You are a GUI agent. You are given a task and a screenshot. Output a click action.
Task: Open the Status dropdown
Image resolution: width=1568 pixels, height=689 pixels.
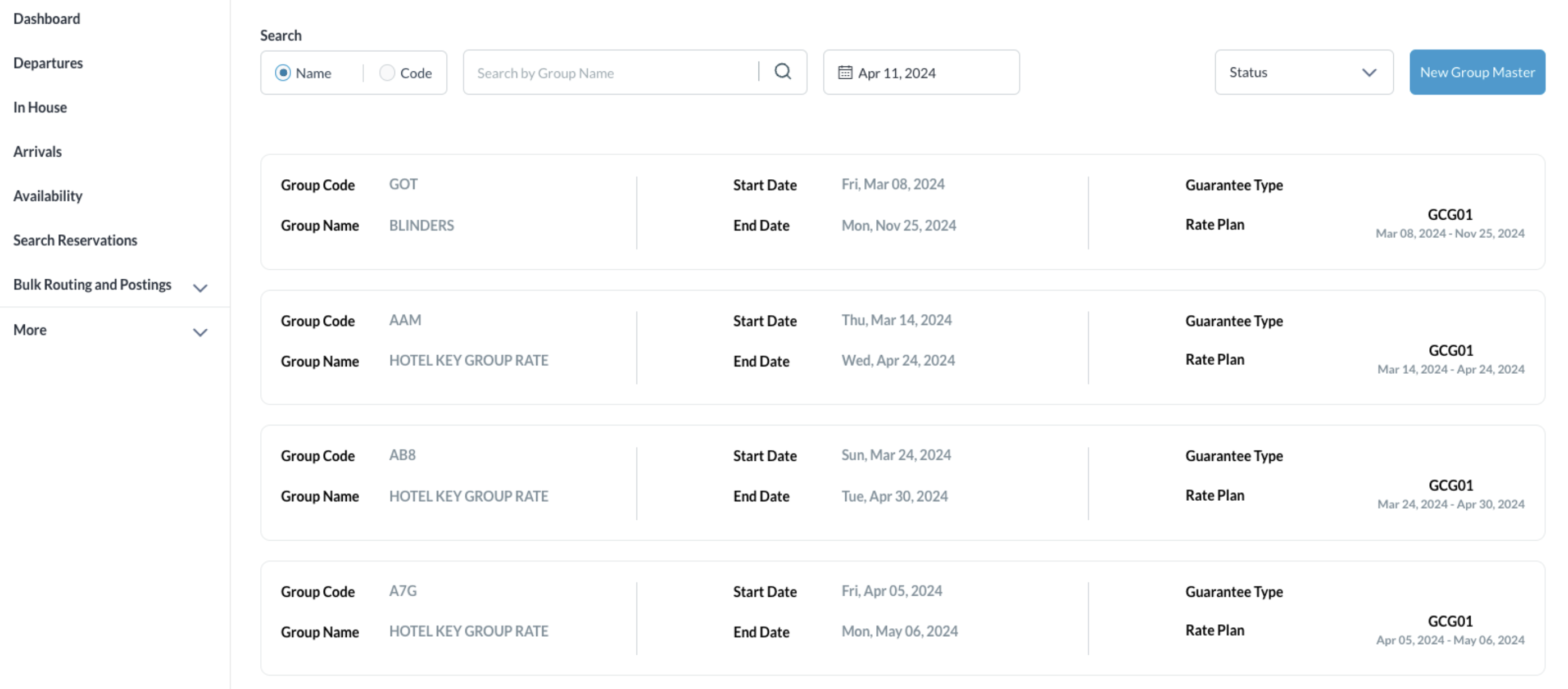coord(1303,72)
